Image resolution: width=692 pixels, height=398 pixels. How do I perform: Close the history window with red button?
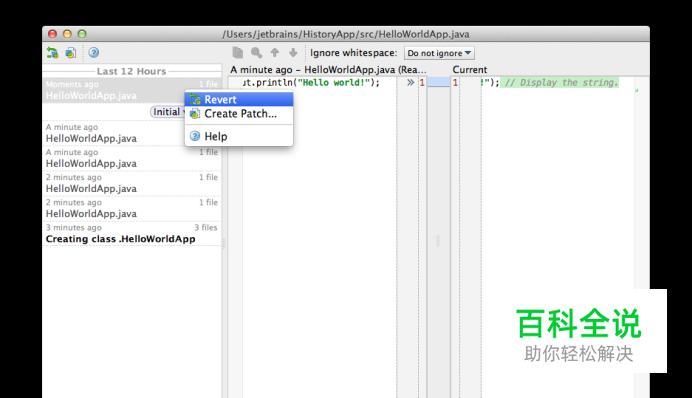[53, 34]
